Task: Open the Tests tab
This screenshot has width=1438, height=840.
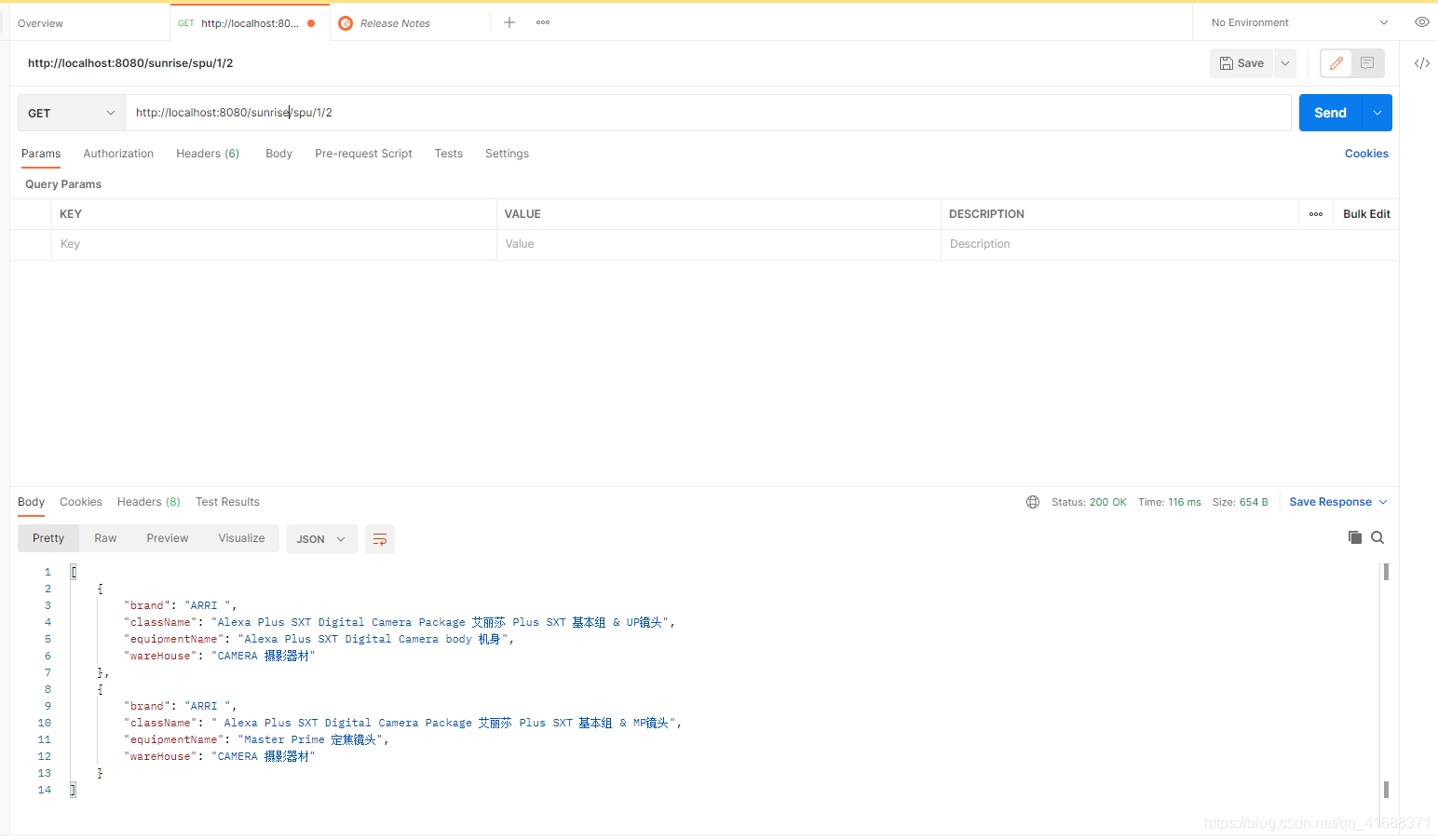Action: [448, 154]
